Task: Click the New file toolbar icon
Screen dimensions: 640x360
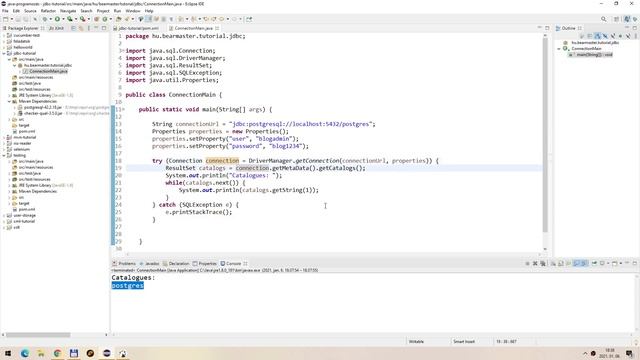Action: click(x=5, y=19)
